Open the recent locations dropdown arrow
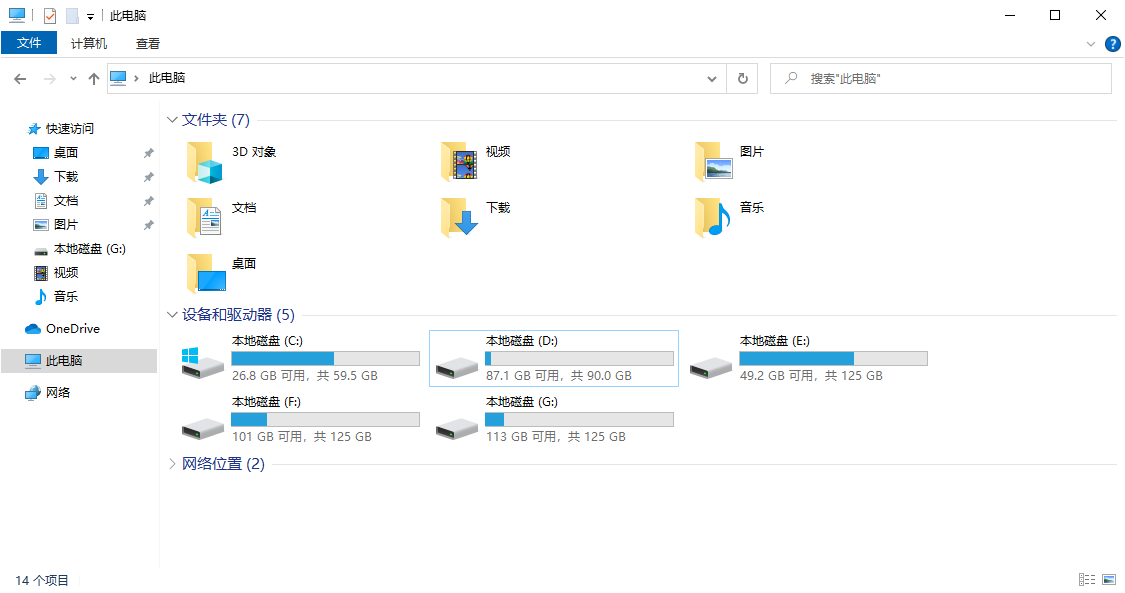Image resolution: width=1125 pixels, height=593 pixels. [73, 79]
